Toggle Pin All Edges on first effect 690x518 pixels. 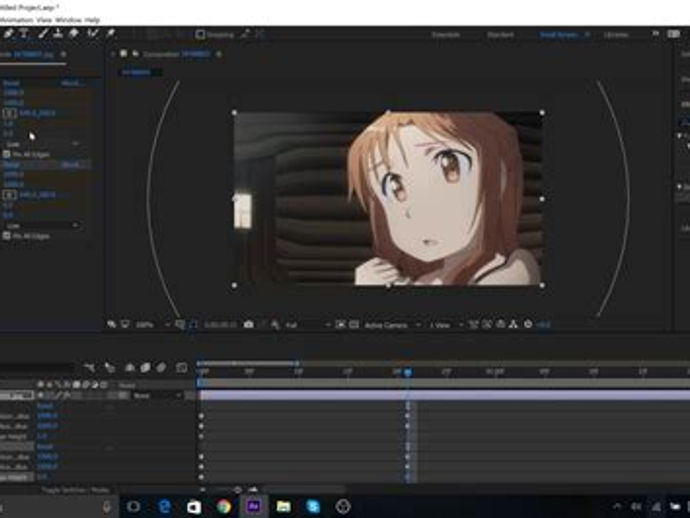pos(7,154)
